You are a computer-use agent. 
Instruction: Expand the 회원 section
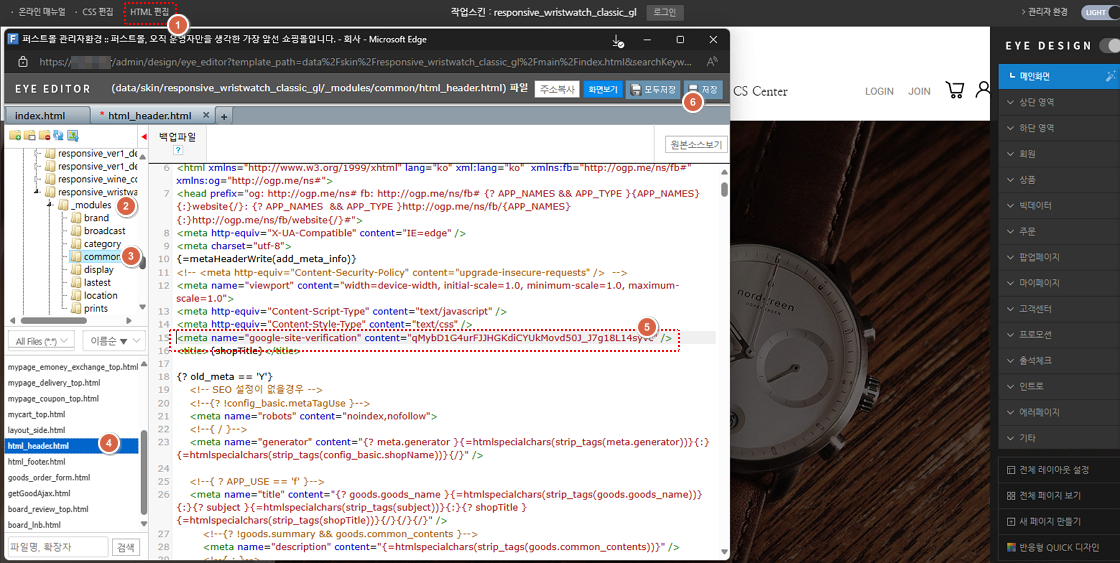[1059, 154]
